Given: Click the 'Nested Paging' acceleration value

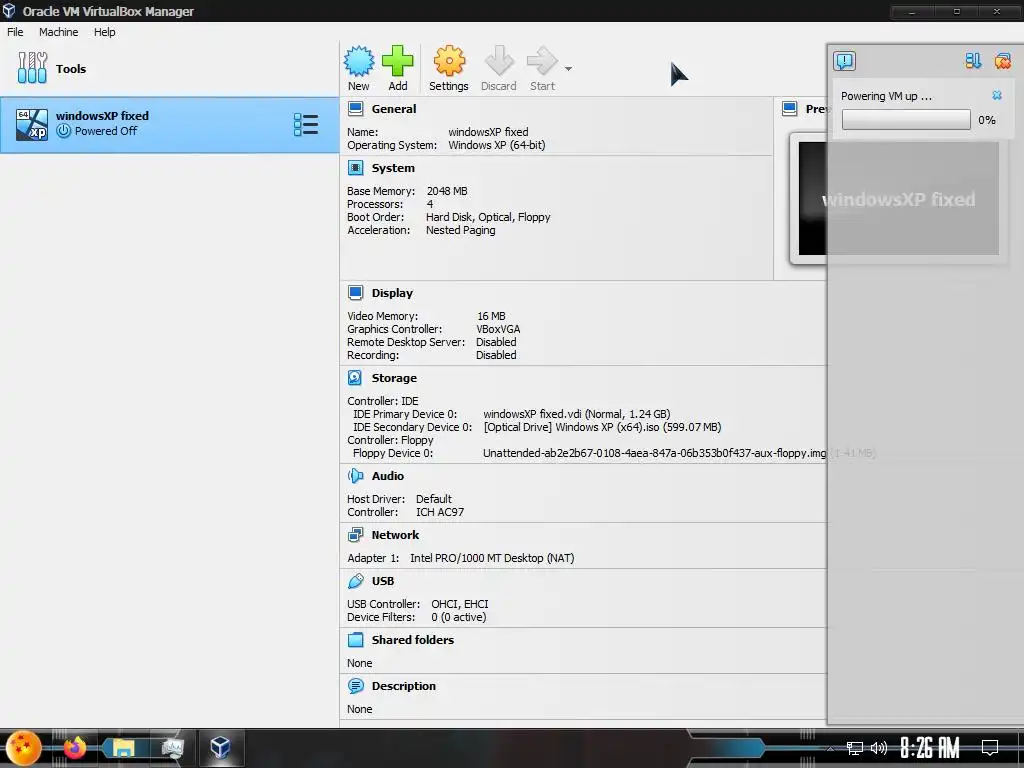Looking at the screenshot, I should click(x=460, y=230).
